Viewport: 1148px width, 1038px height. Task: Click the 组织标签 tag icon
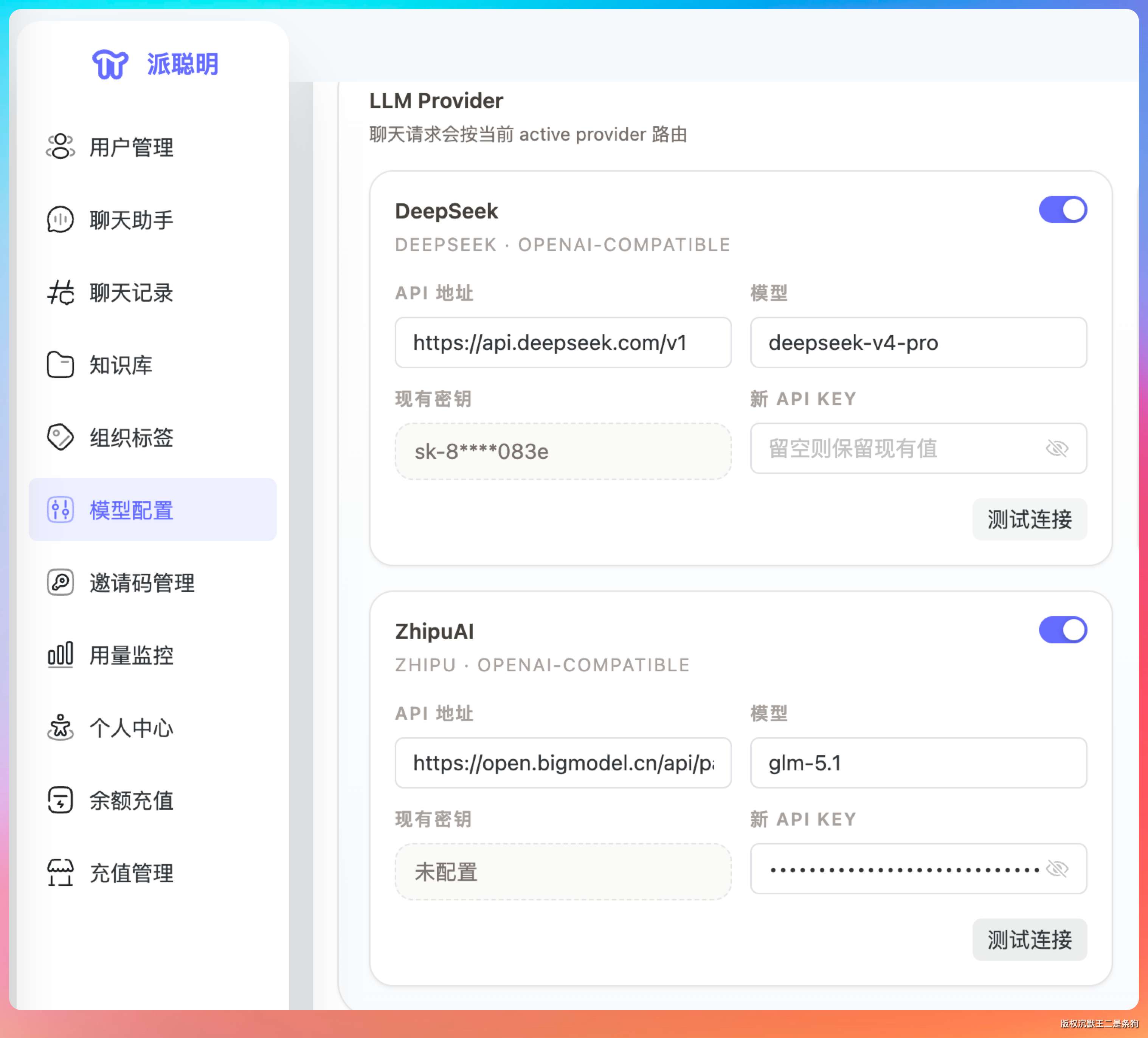(61, 437)
